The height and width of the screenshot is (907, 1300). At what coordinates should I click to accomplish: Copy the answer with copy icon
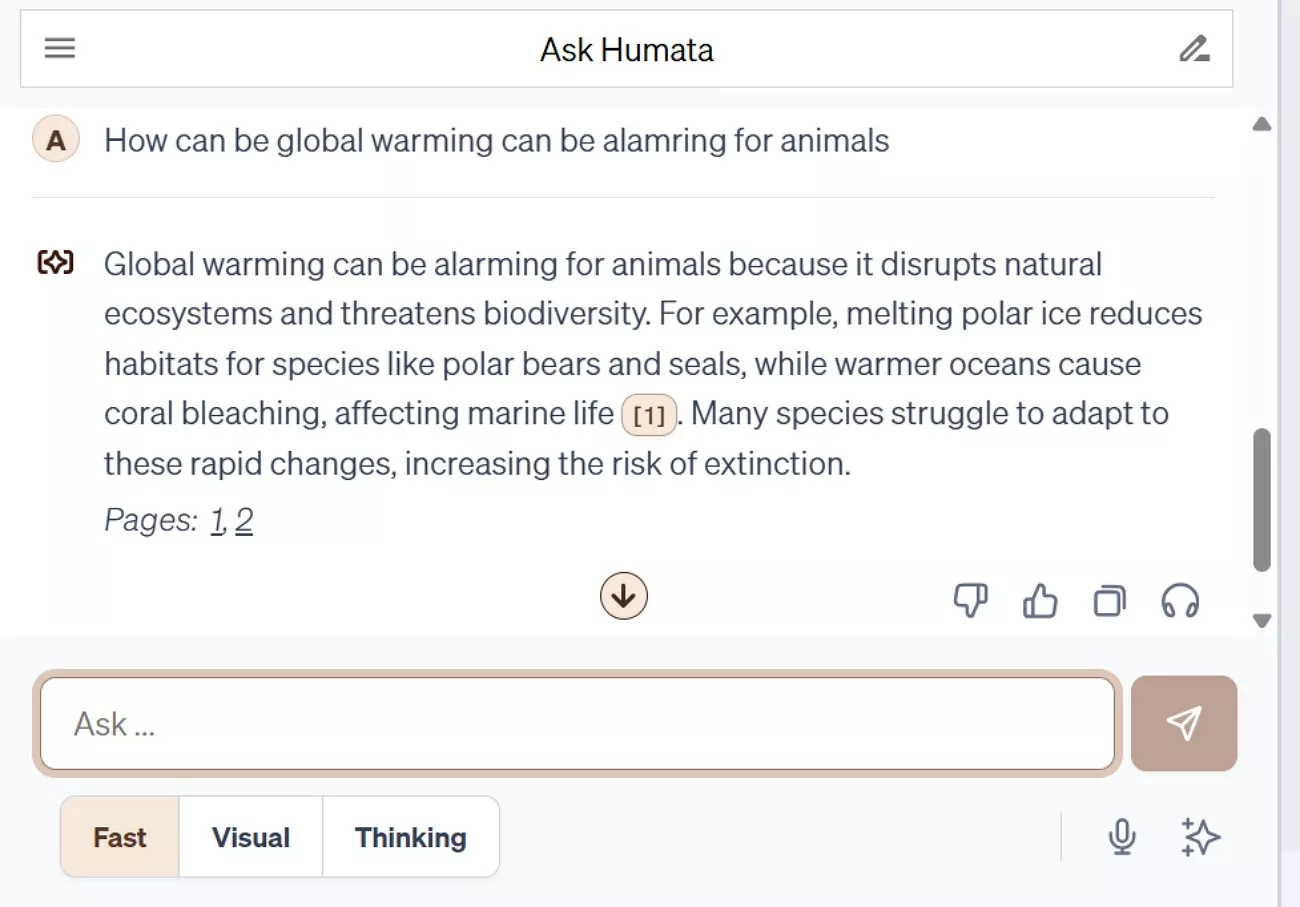tap(1109, 601)
